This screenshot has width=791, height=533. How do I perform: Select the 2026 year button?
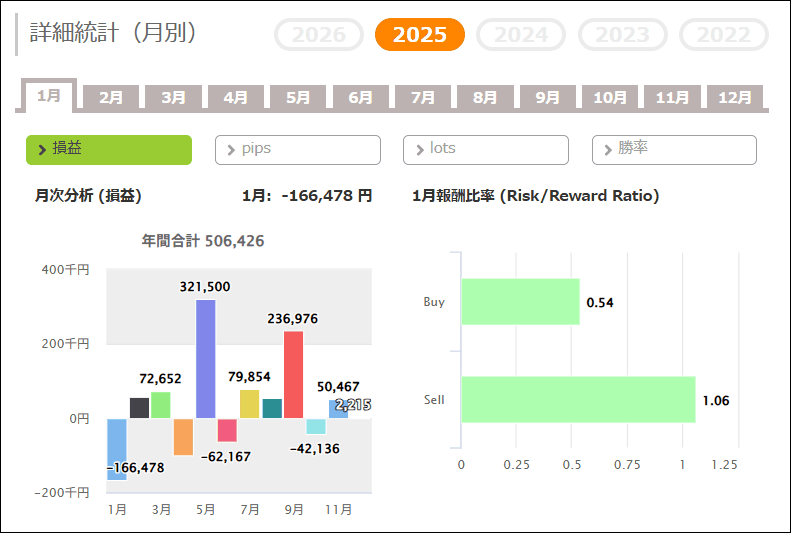(319, 35)
